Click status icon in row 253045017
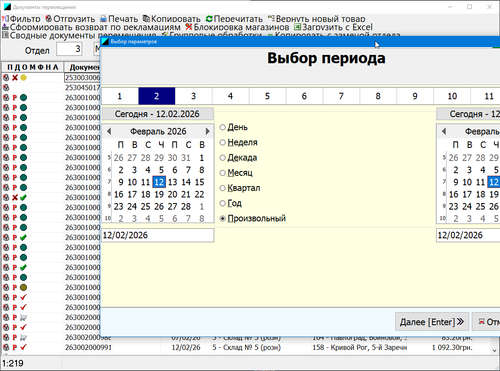 click(x=6, y=88)
